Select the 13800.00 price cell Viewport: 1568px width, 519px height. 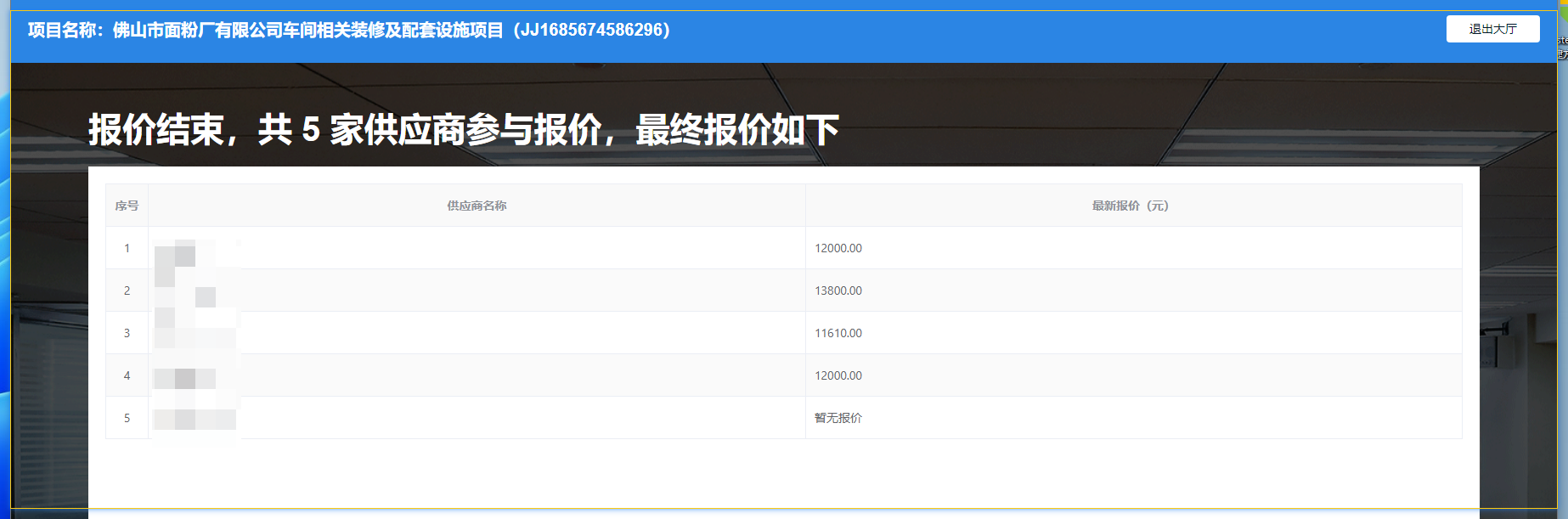tap(838, 291)
